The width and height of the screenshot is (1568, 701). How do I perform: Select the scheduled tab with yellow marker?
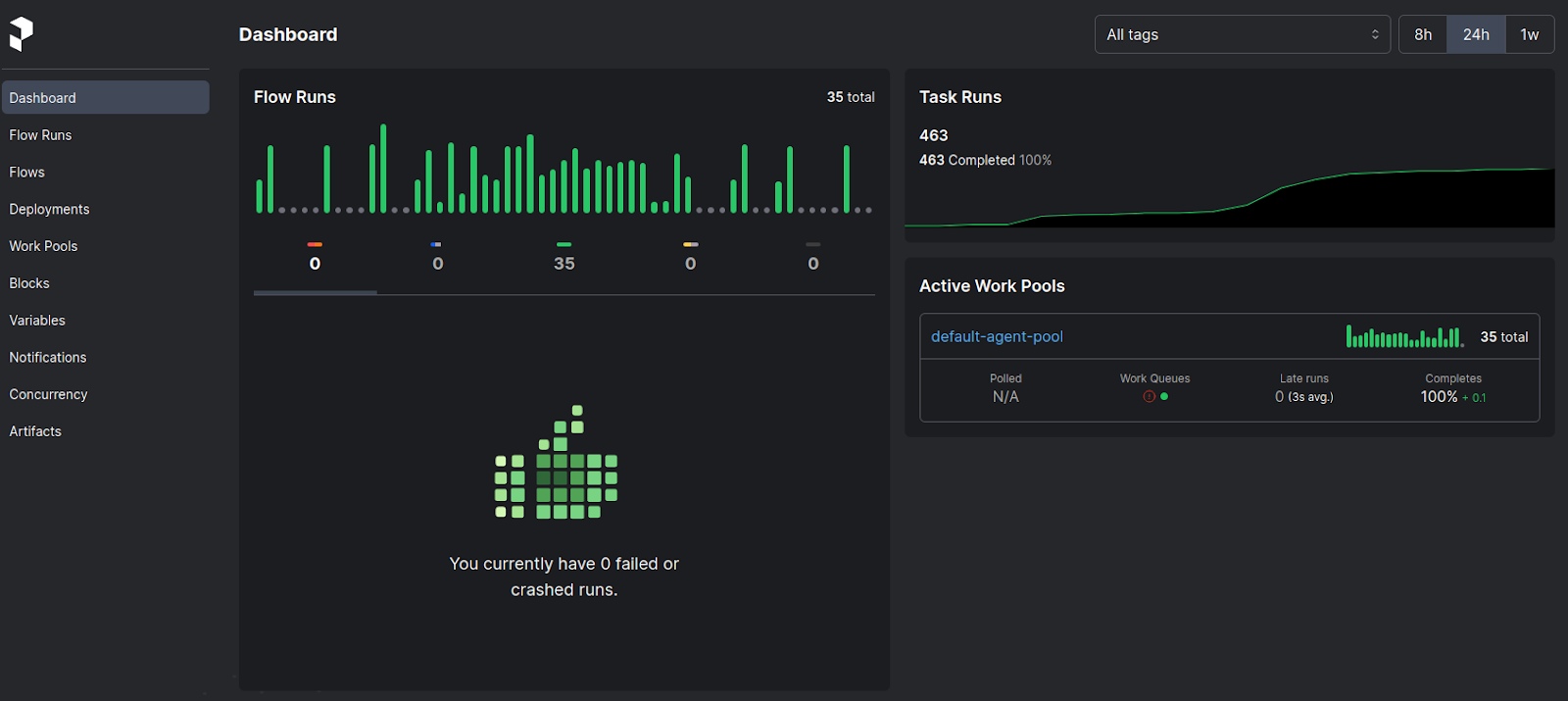[x=691, y=259]
